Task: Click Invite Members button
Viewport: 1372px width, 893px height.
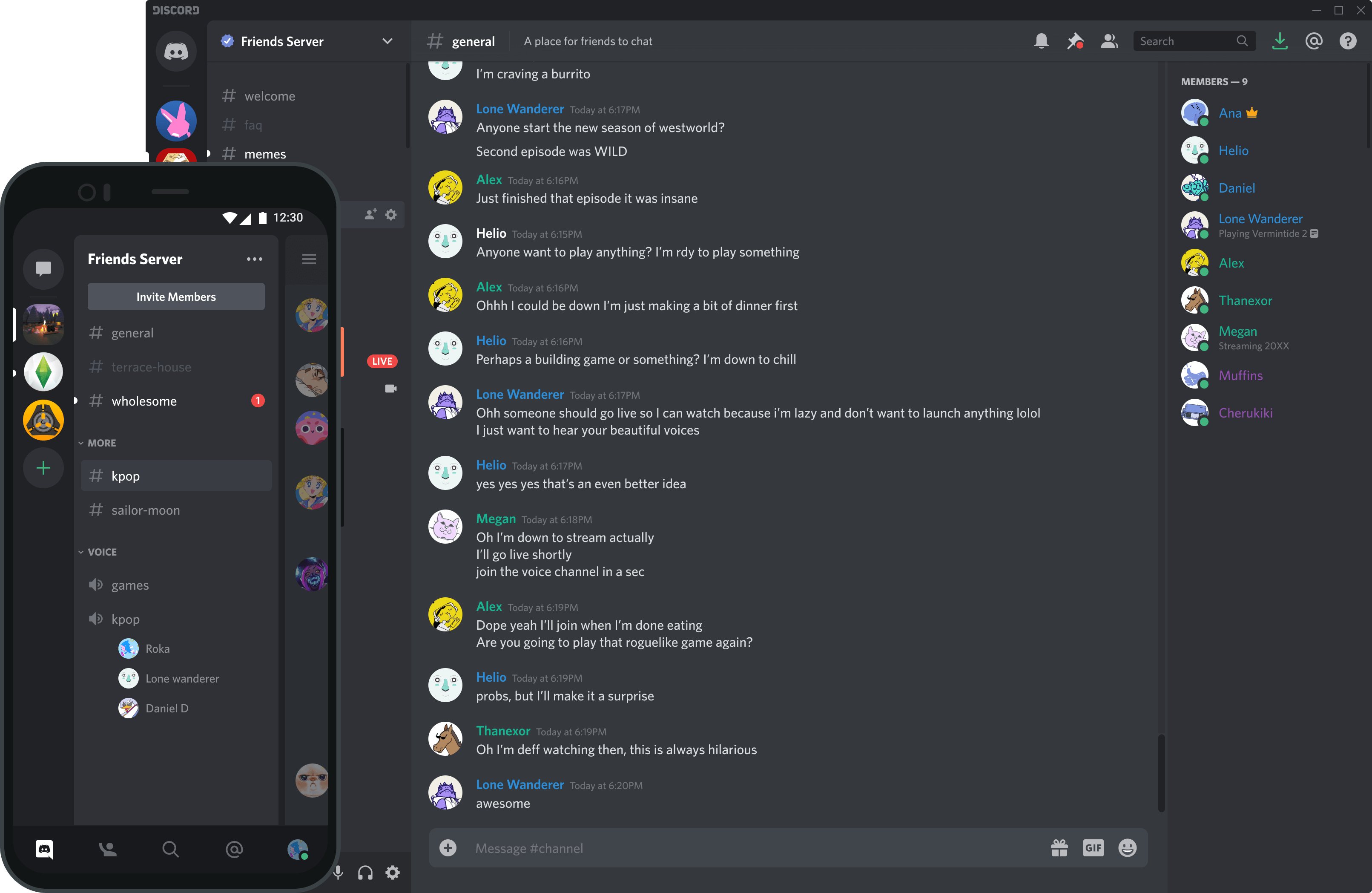Action: coord(176,296)
